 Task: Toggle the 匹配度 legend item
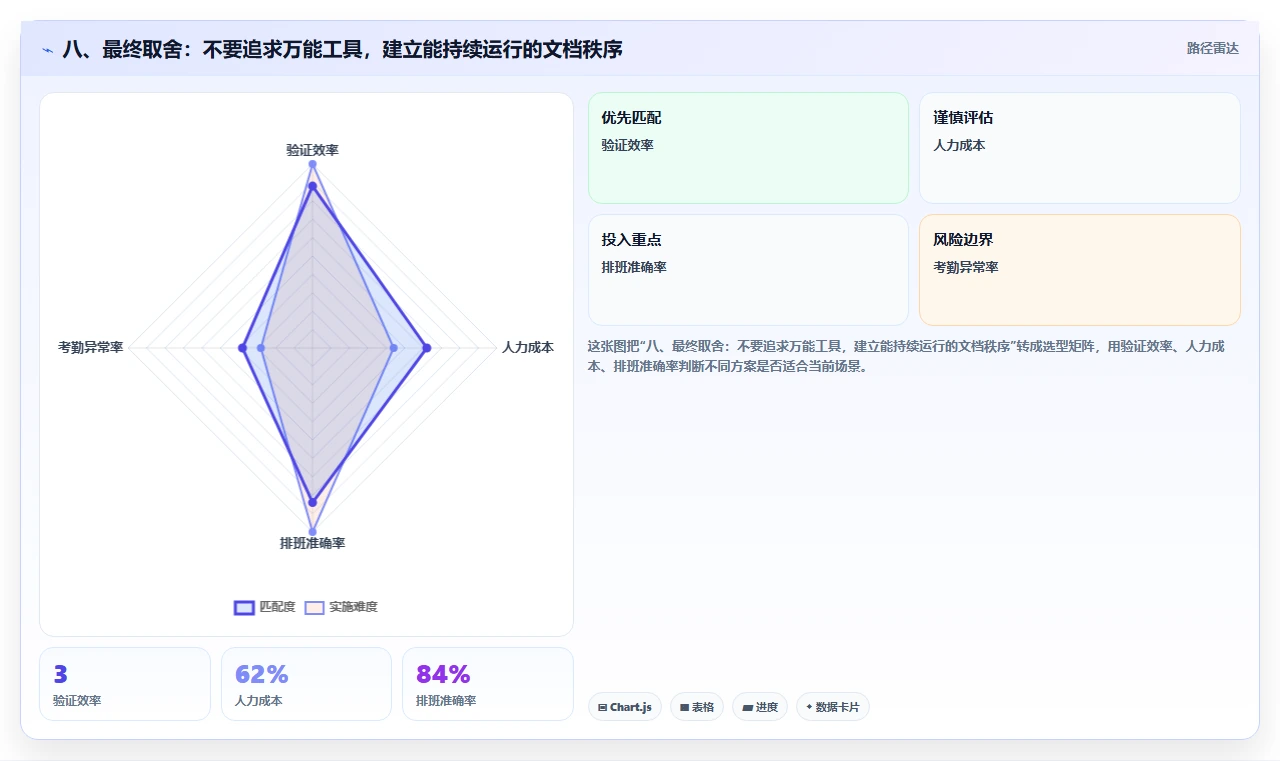265,607
